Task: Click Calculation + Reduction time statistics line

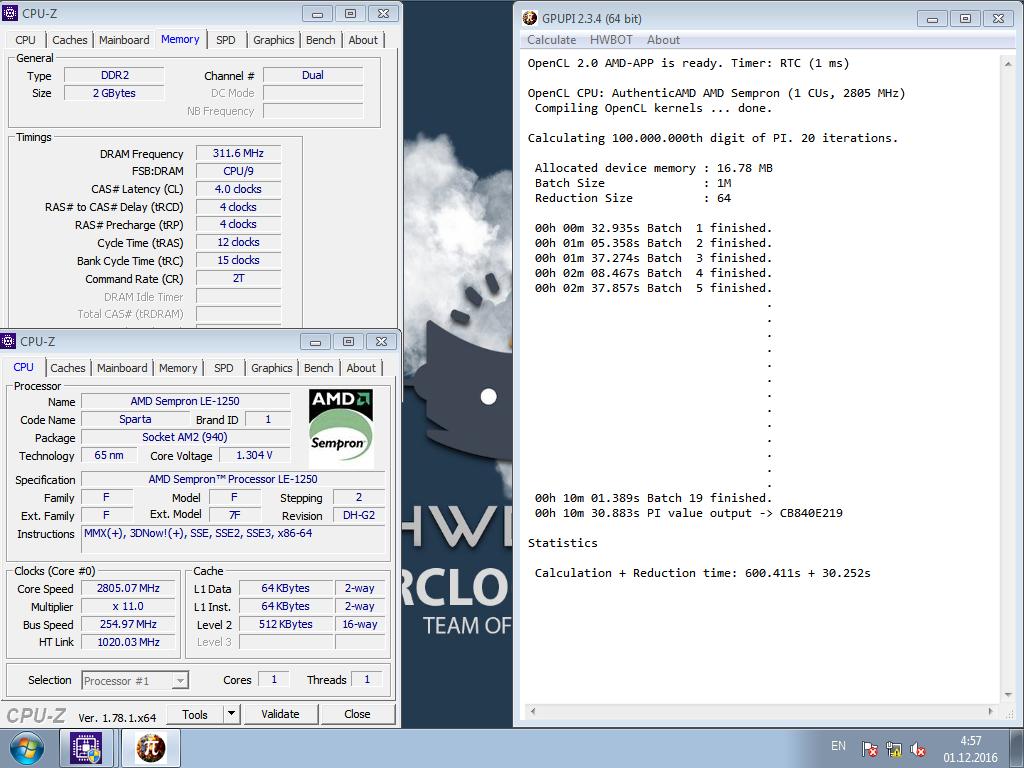Action: pyautogui.click(x=703, y=573)
